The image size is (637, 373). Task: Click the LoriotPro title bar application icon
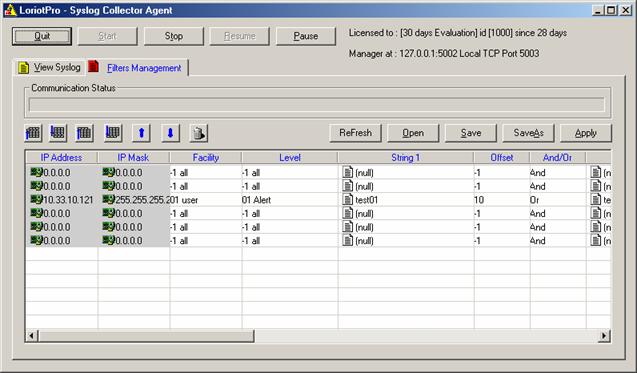pyautogui.click(x=10, y=10)
